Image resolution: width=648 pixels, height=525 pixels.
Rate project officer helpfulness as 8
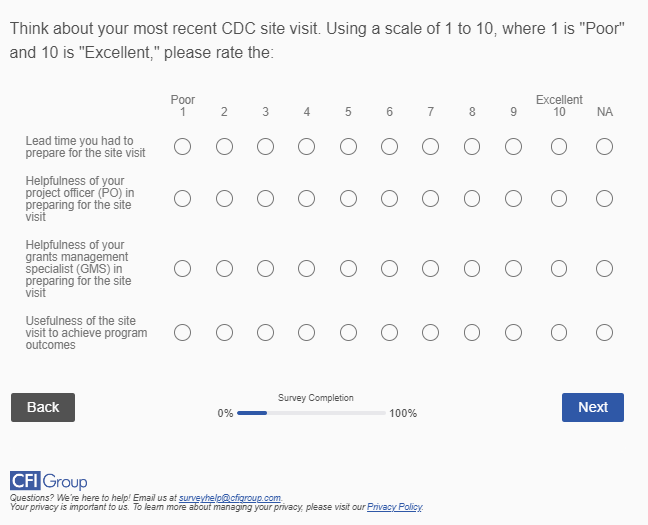click(472, 199)
